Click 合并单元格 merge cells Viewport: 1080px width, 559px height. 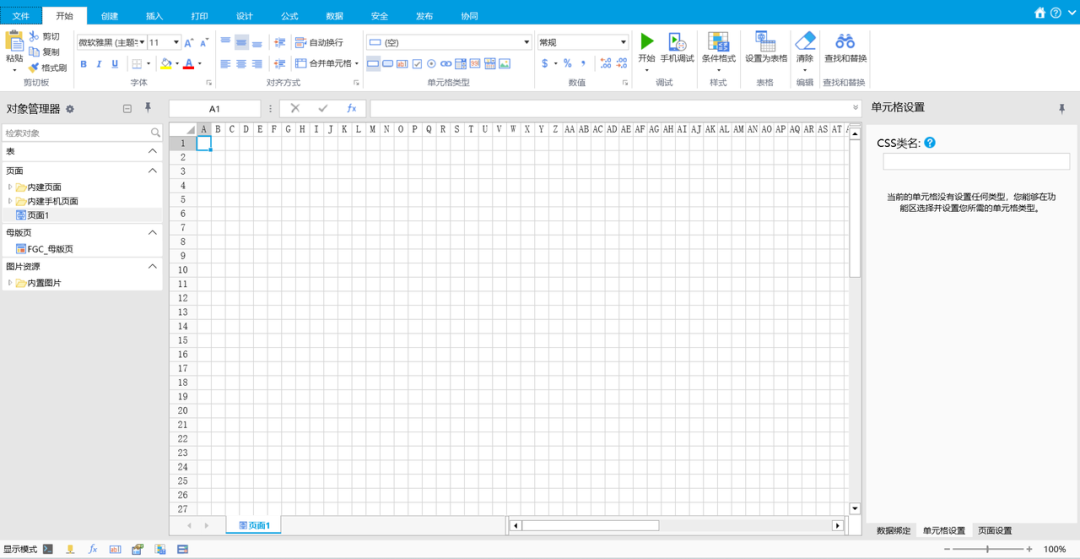(327, 63)
